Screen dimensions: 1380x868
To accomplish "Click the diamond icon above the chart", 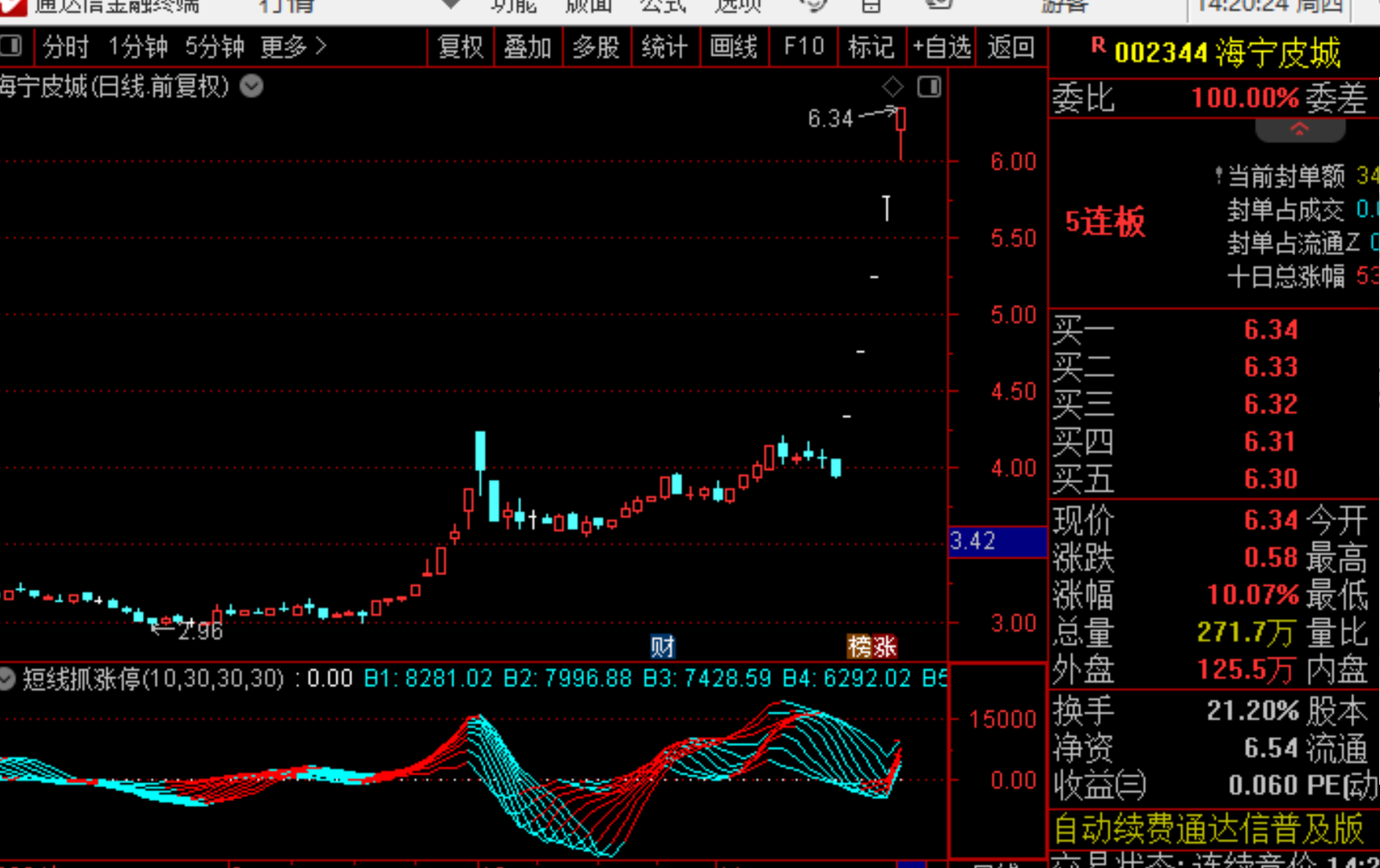I will (893, 86).
